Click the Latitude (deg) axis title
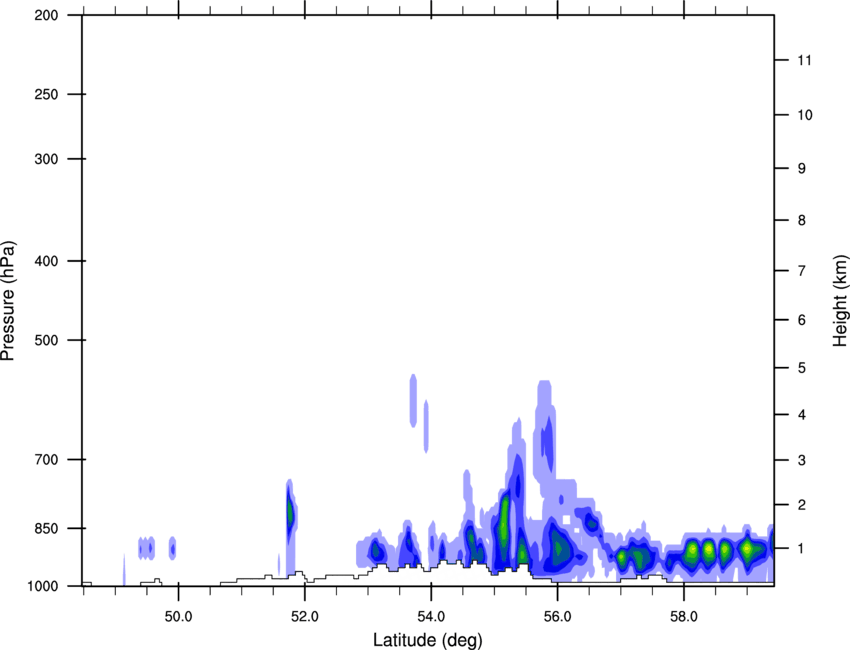The height and width of the screenshot is (650, 850). click(x=427, y=640)
